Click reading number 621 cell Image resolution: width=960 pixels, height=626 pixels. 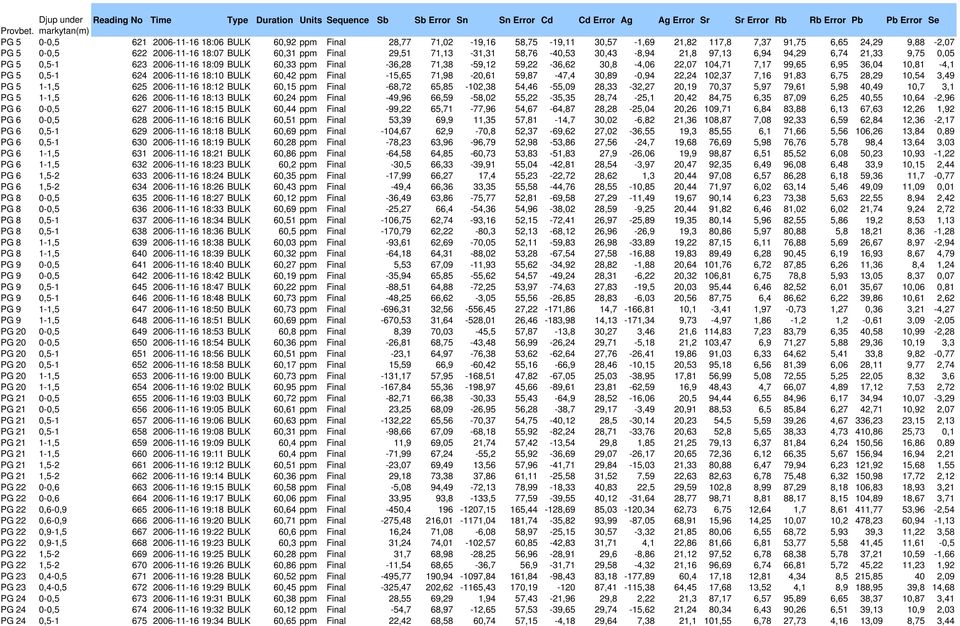click(139, 42)
